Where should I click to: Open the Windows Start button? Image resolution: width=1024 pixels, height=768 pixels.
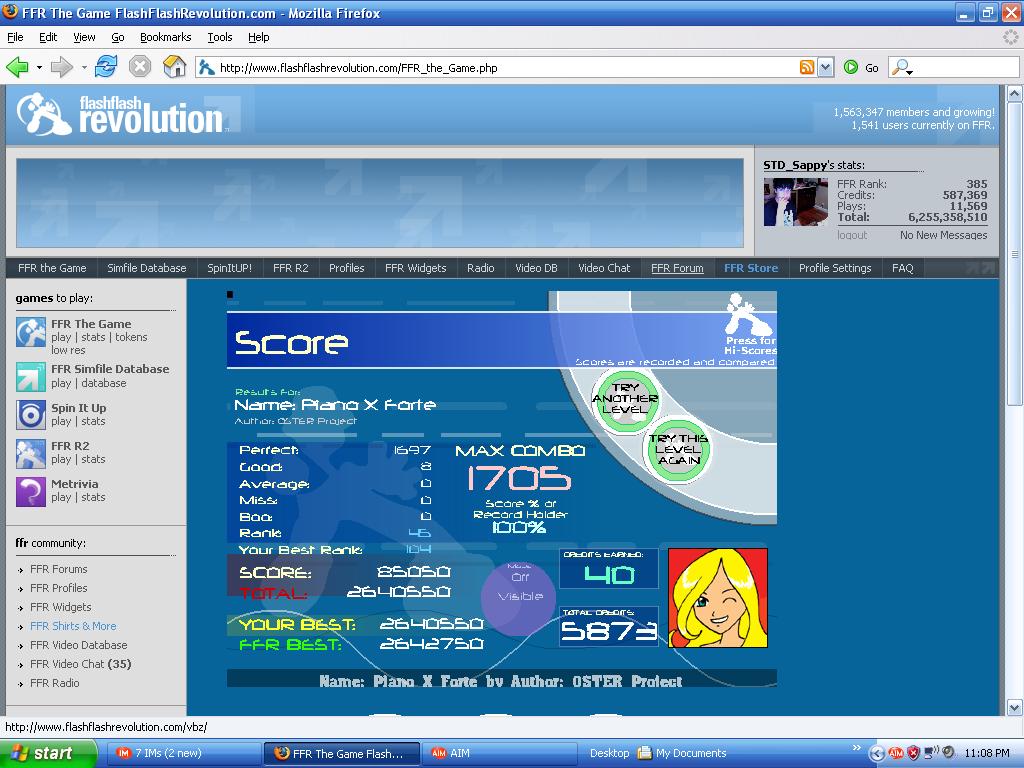pyautogui.click(x=48, y=753)
